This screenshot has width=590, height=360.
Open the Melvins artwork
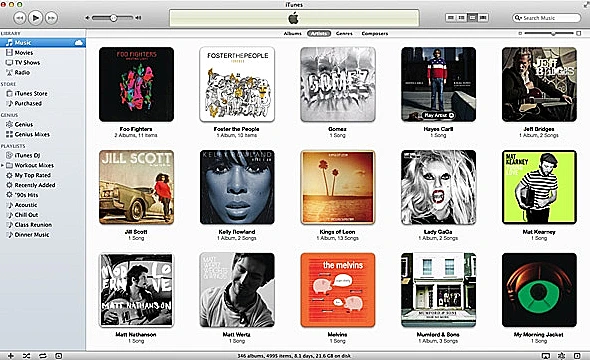338,290
